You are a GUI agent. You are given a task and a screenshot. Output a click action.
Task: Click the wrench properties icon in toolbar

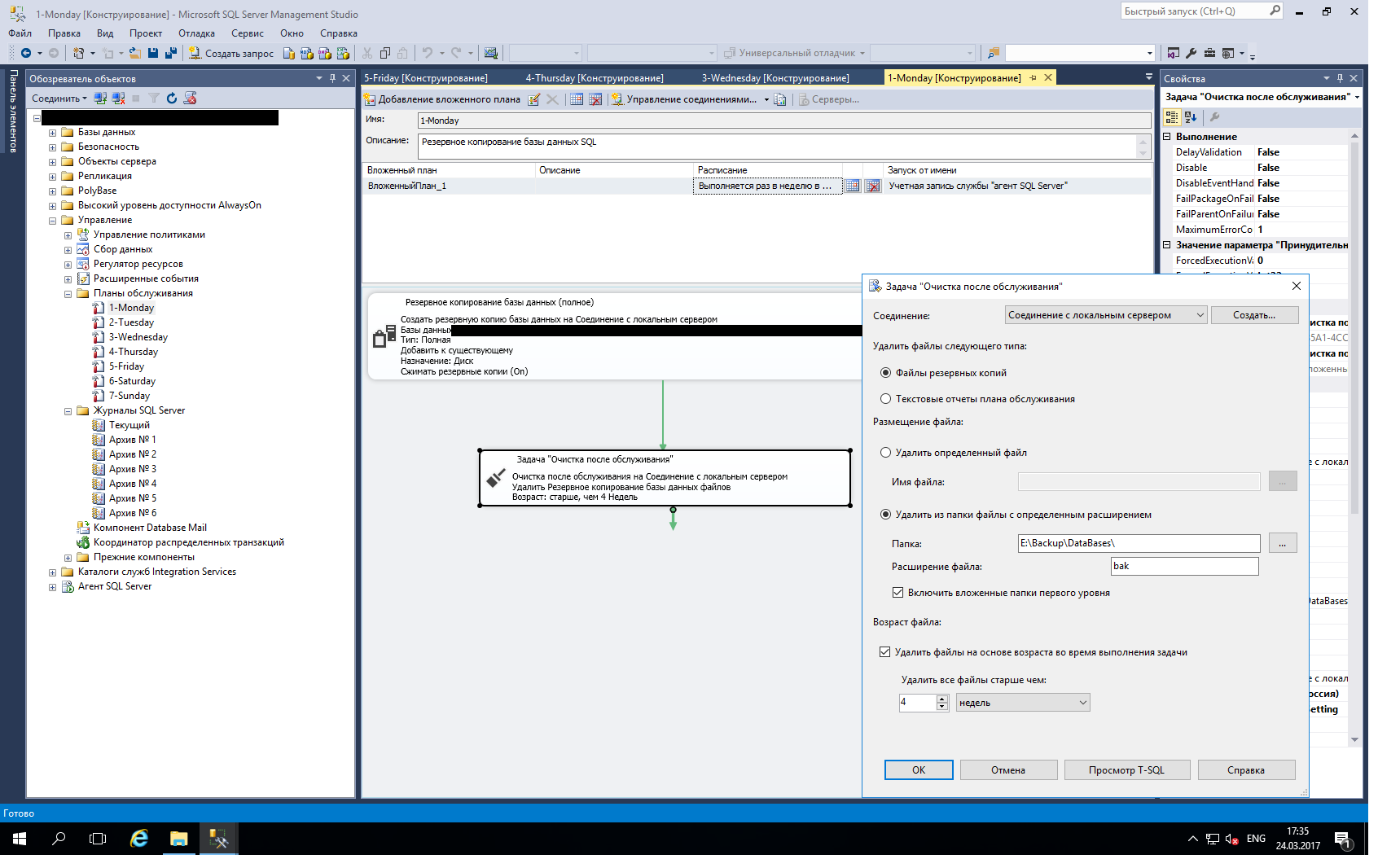(x=1191, y=53)
